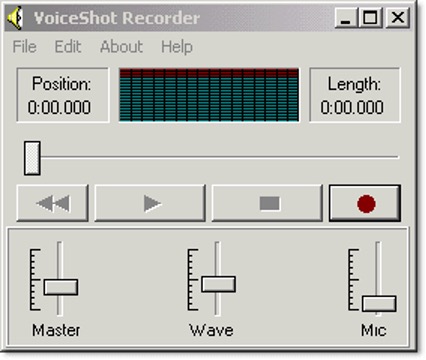
Task: Open the Help menu
Action: 177,47
